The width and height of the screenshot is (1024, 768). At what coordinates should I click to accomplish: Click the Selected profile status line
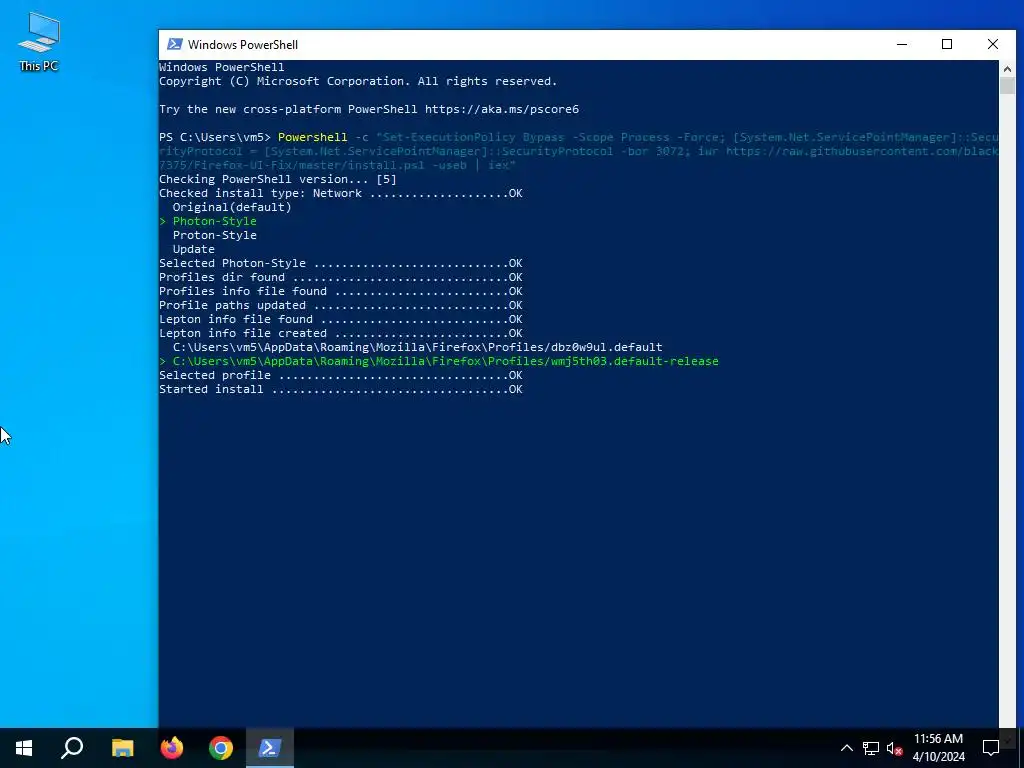click(341, 375)
